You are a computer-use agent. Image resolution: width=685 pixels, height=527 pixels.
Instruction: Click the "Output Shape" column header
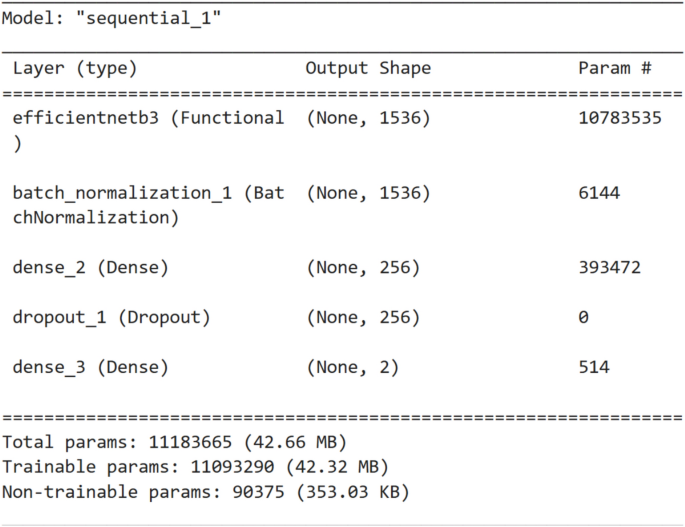pos(368,69)
